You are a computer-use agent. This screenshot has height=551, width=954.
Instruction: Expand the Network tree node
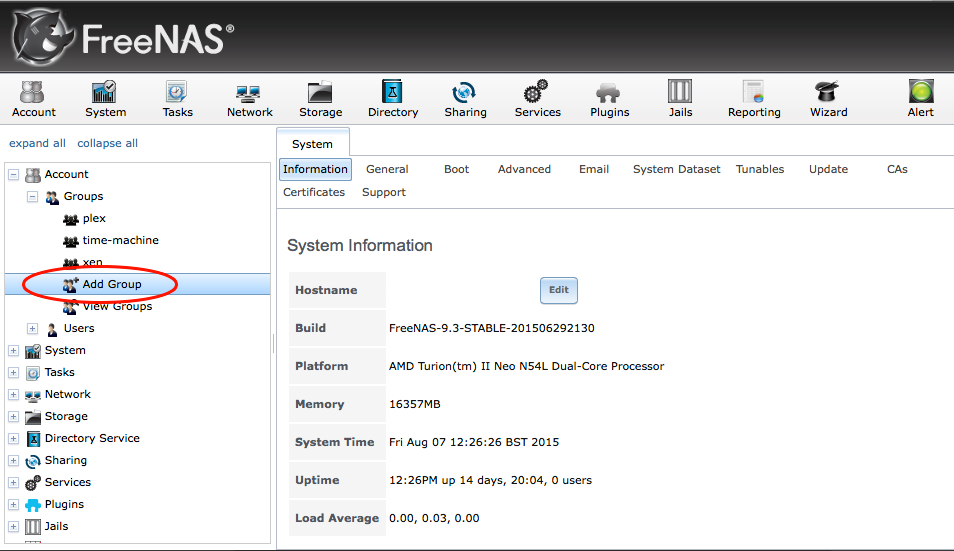[13, 394]
